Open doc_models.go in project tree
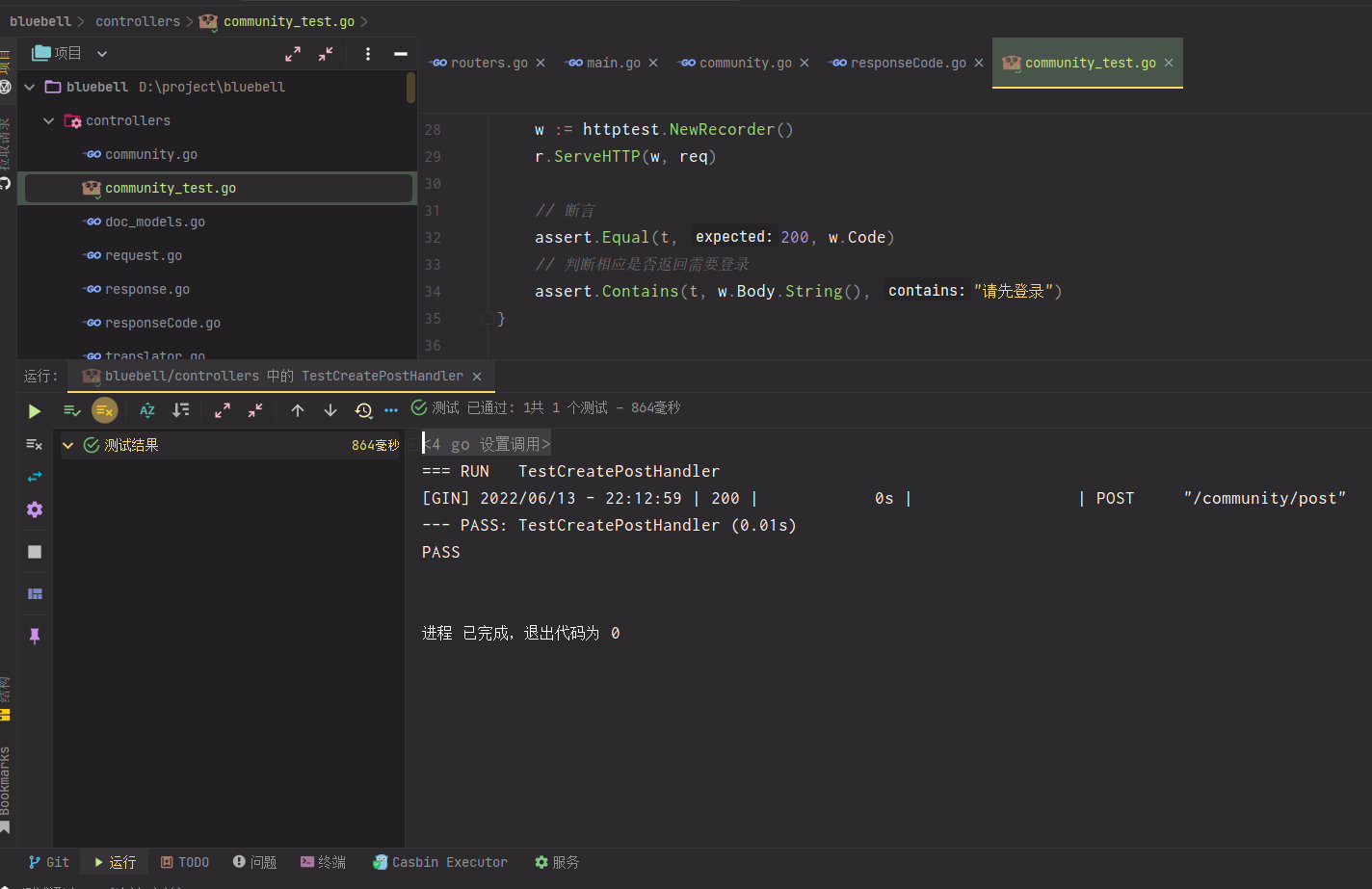Viewport: 1372px width, 889px height. (x=155, y=222)
